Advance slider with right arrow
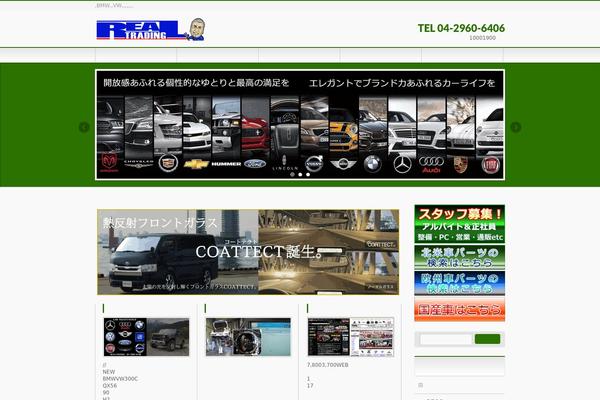This screenshot has width=600, height=400. pyautogui.click(x=515, y=127)
